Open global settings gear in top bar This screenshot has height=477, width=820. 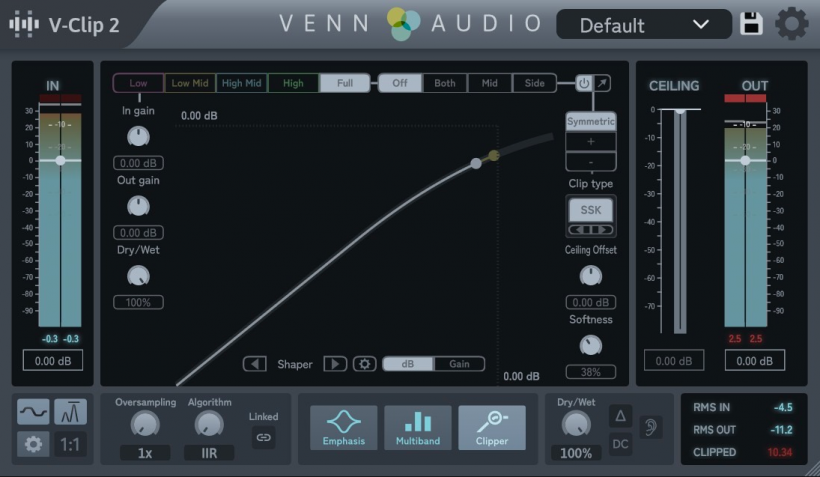pos(791,24)
